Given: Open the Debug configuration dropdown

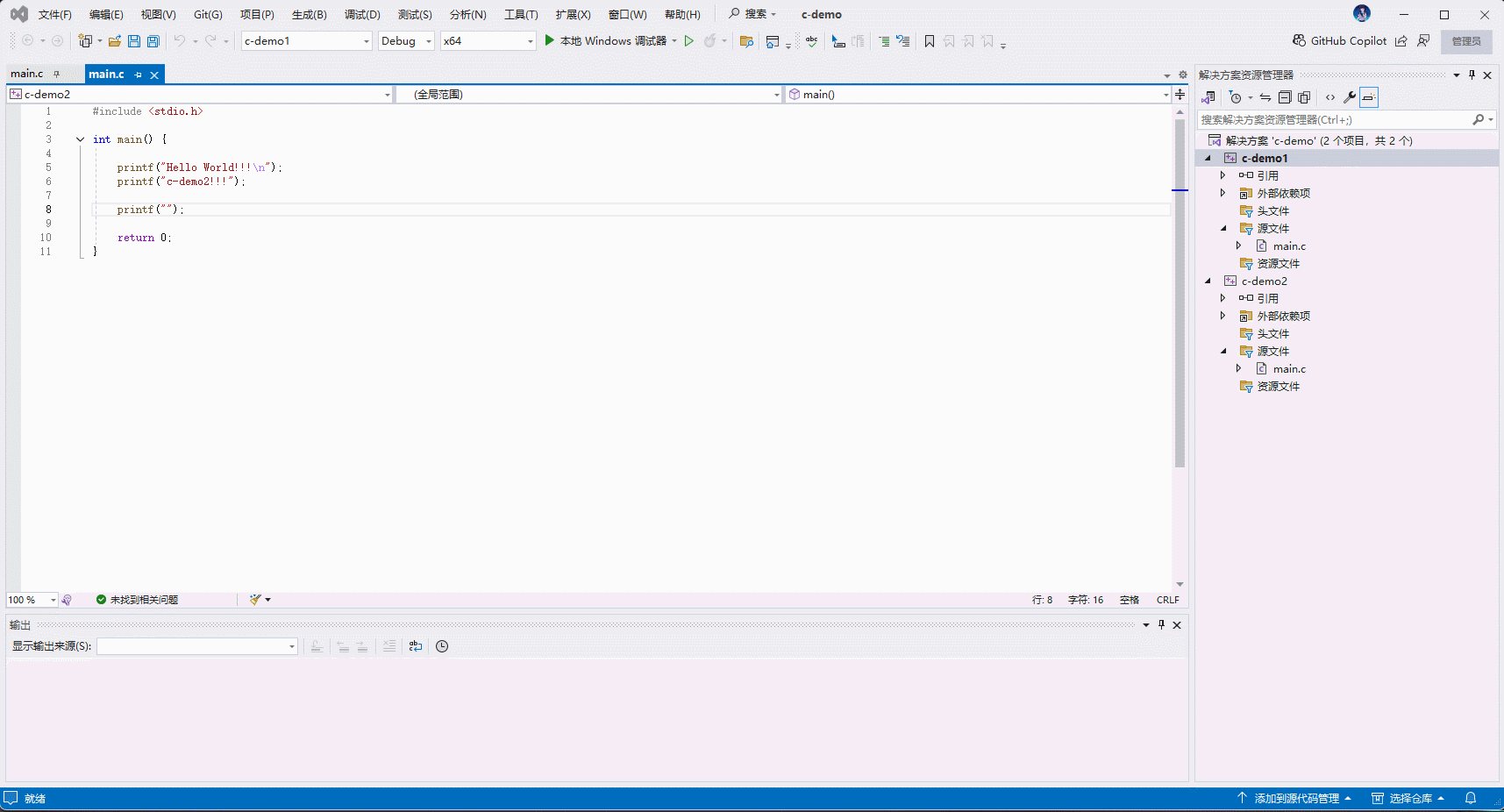Looking at the screenshot, I should coord(406,41).
